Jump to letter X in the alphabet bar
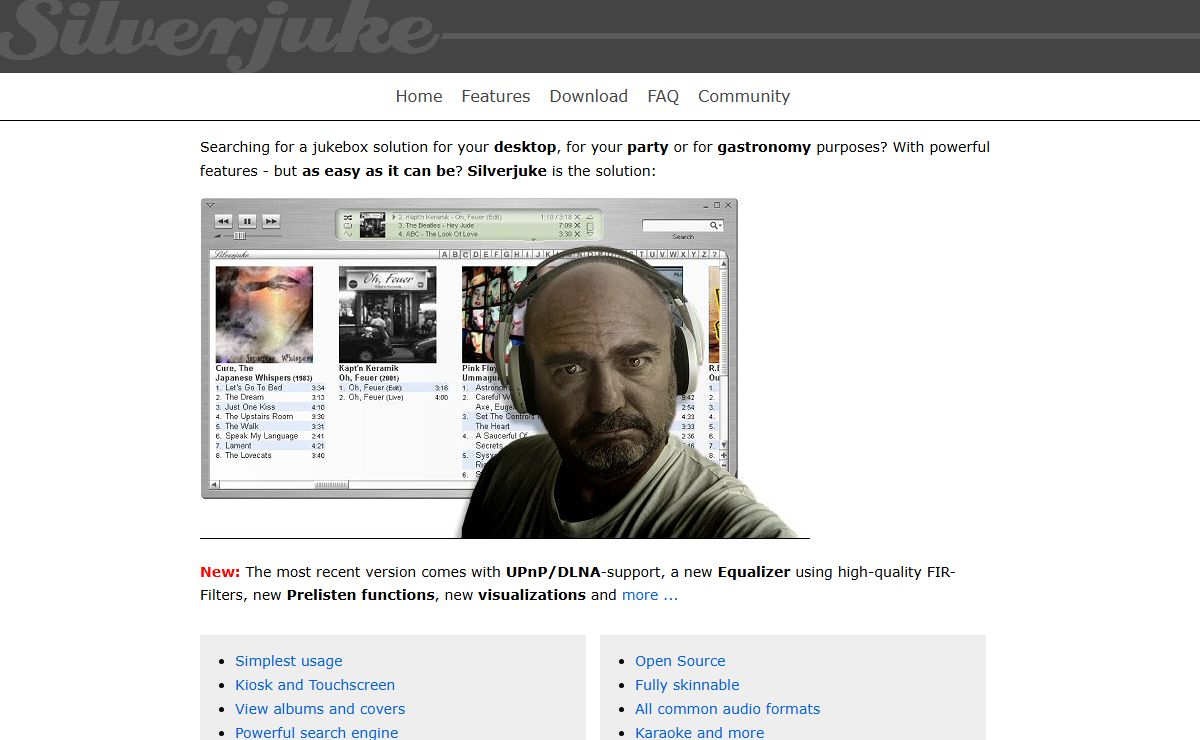1200x740 pixels. (682, 254)
